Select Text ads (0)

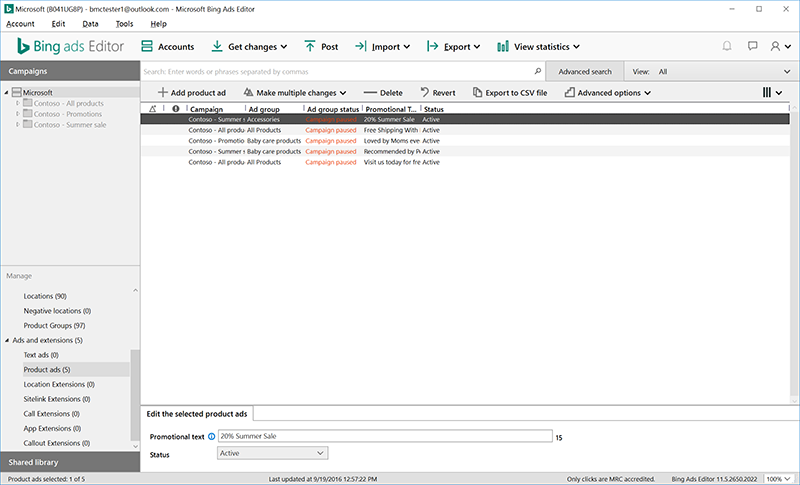(x=41, y=355)
